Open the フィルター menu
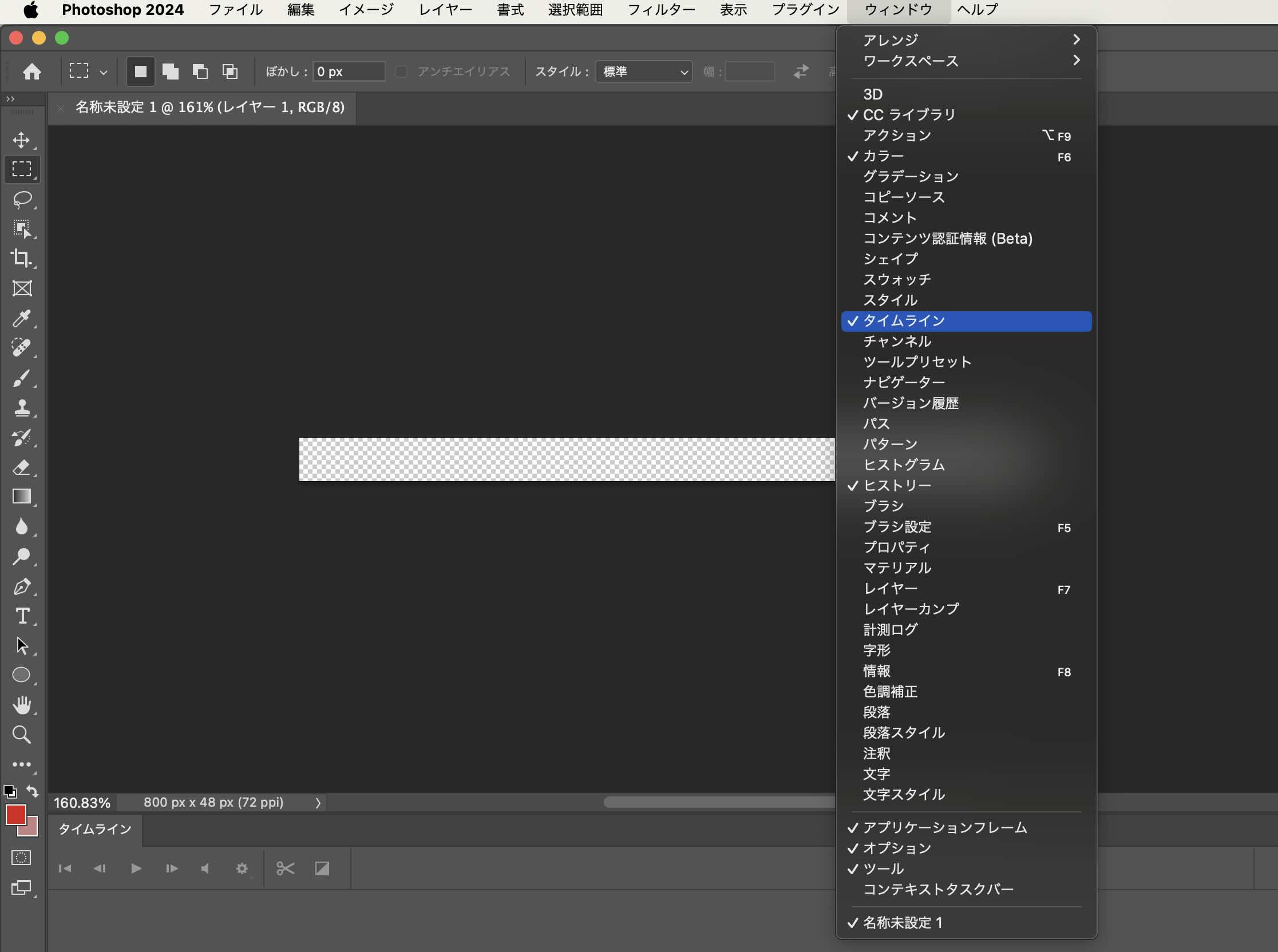1278x952 pixels. click(x=661, y=10)
